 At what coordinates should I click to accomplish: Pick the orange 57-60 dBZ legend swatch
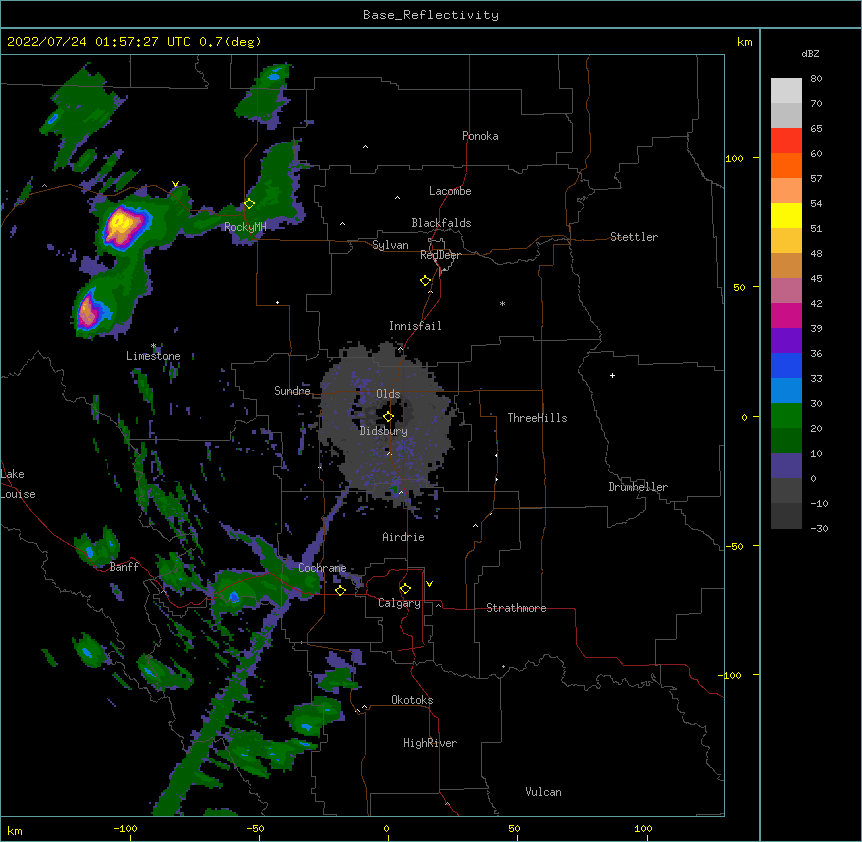(786, 165)
